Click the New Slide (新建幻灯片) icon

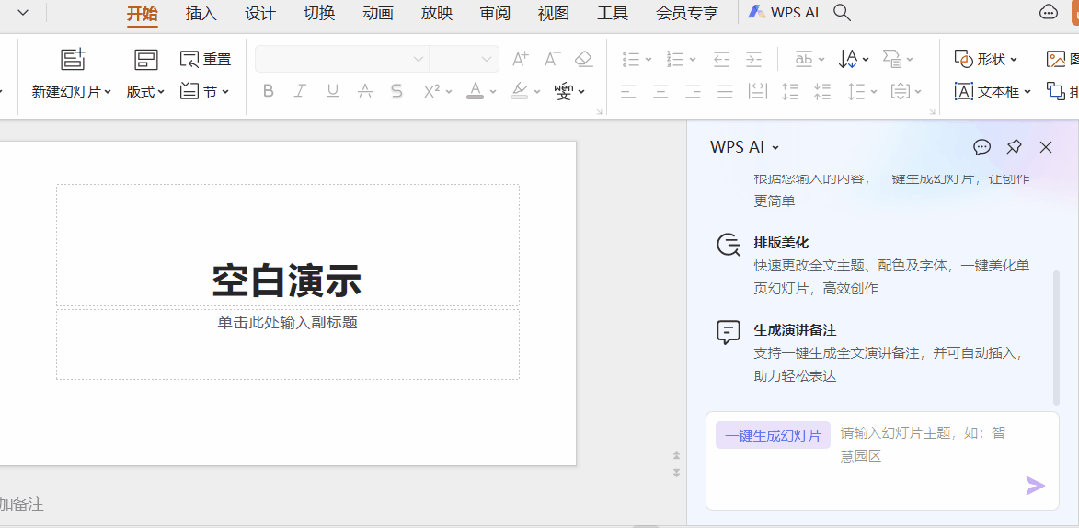(72, 59)
